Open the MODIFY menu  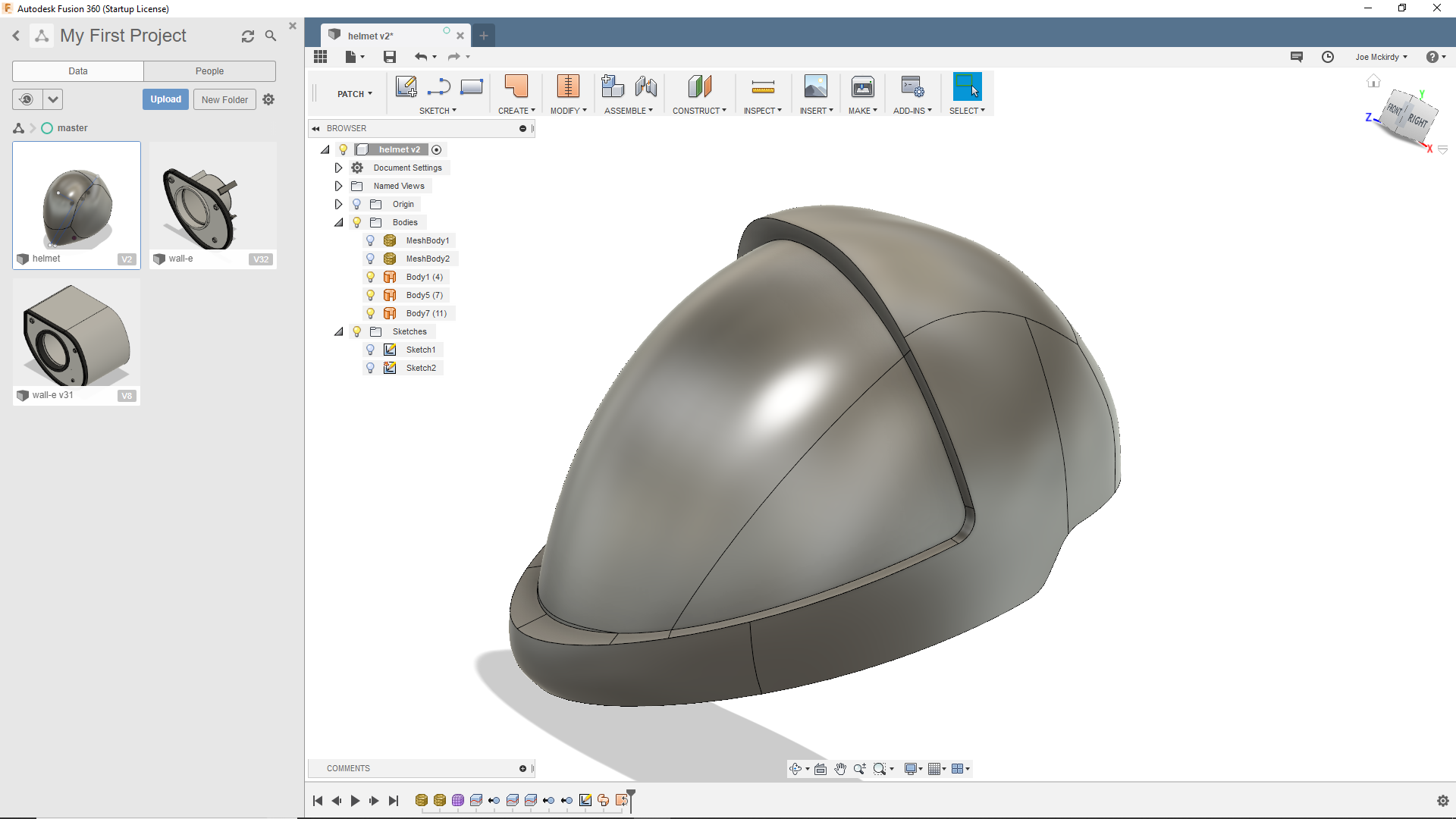(568, 111)
